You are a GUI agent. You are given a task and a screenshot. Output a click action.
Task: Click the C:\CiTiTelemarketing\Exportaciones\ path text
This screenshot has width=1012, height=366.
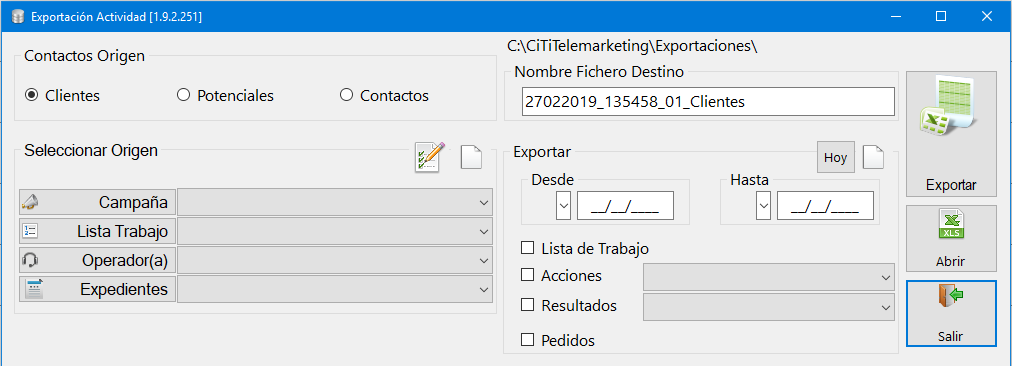click(x=632, y=46)
